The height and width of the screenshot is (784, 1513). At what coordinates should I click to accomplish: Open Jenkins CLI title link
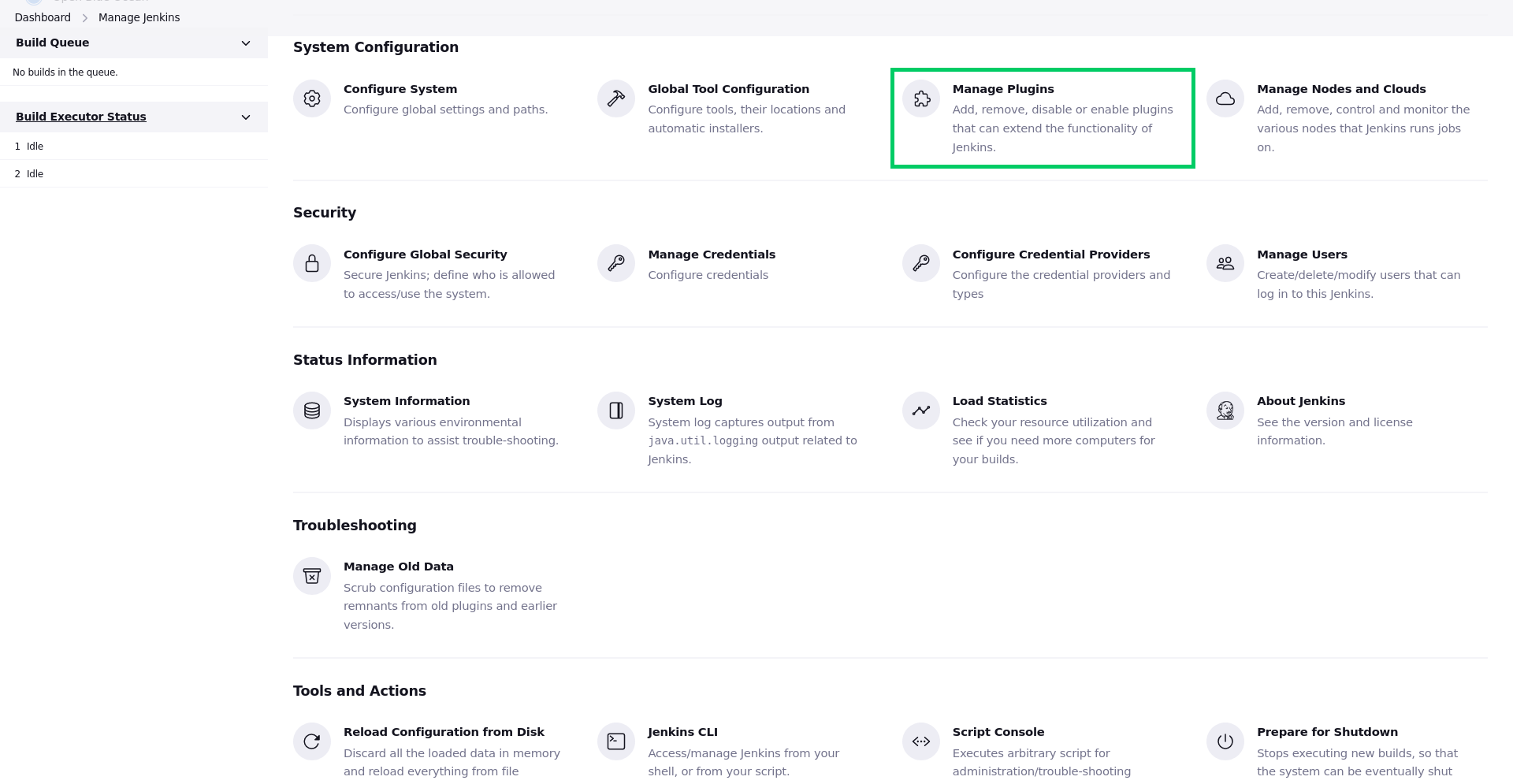click(682, 732)
